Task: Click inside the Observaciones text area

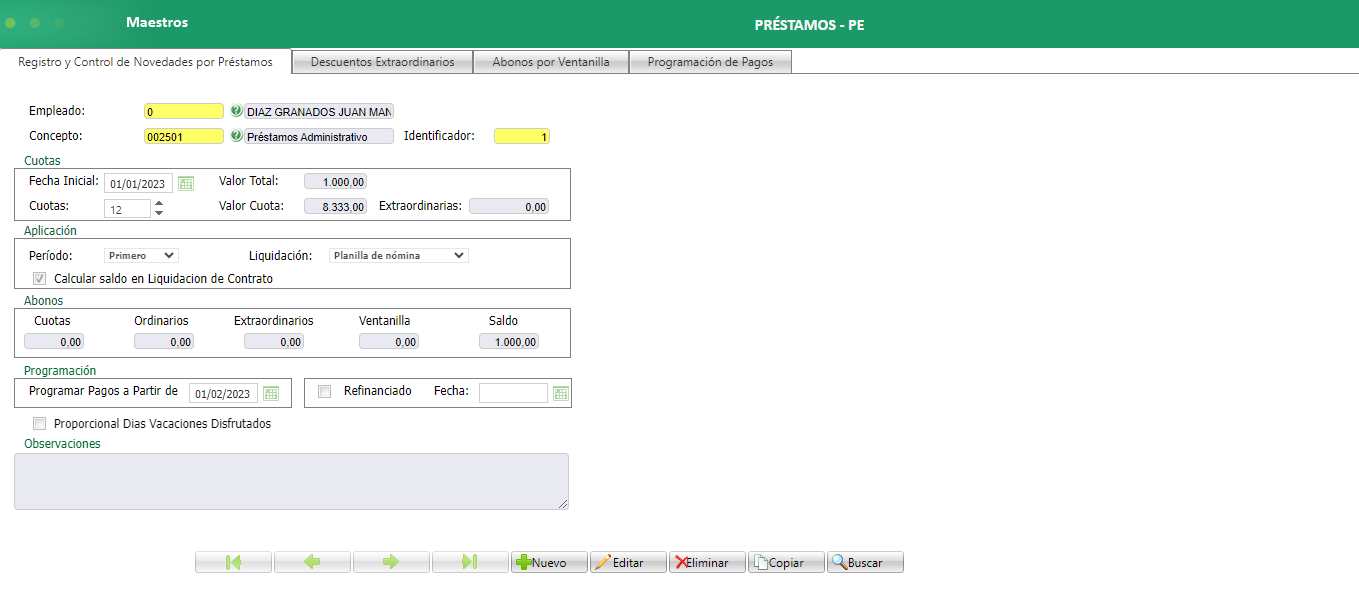Action: pos(290,480)
